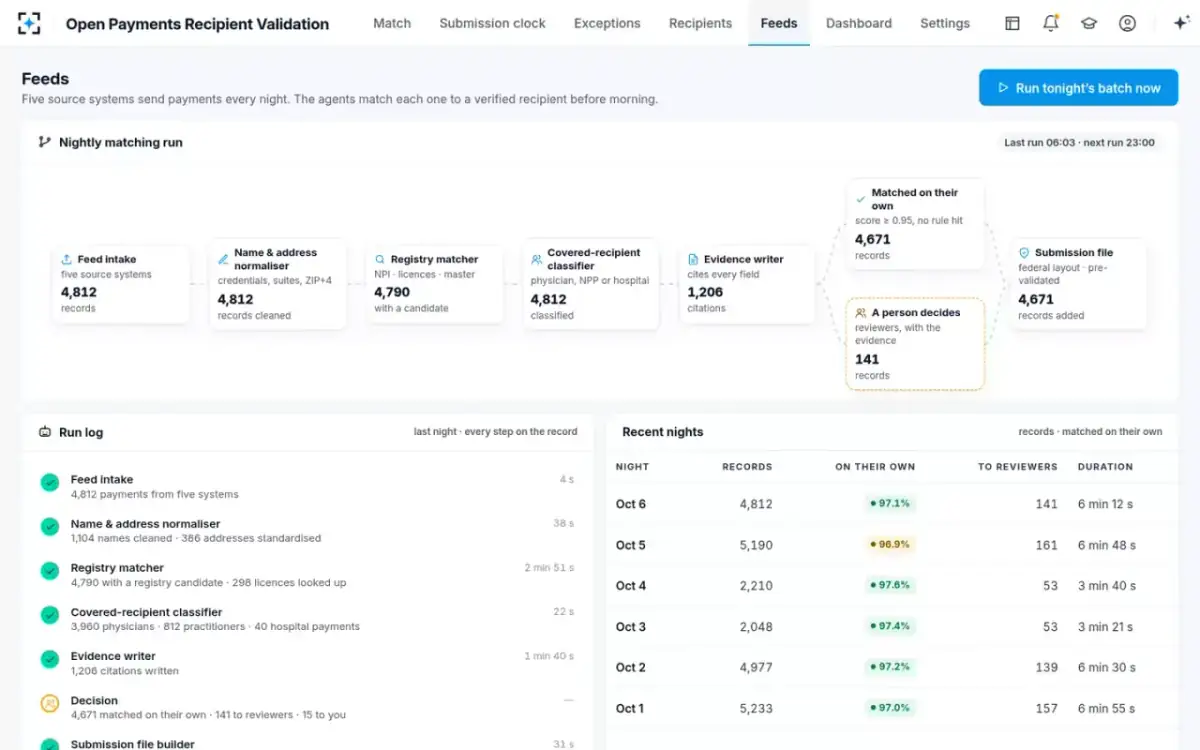Run tonight's batch now
Viewport: 1200px width, 750px height.
click(x=1078, y=88)
